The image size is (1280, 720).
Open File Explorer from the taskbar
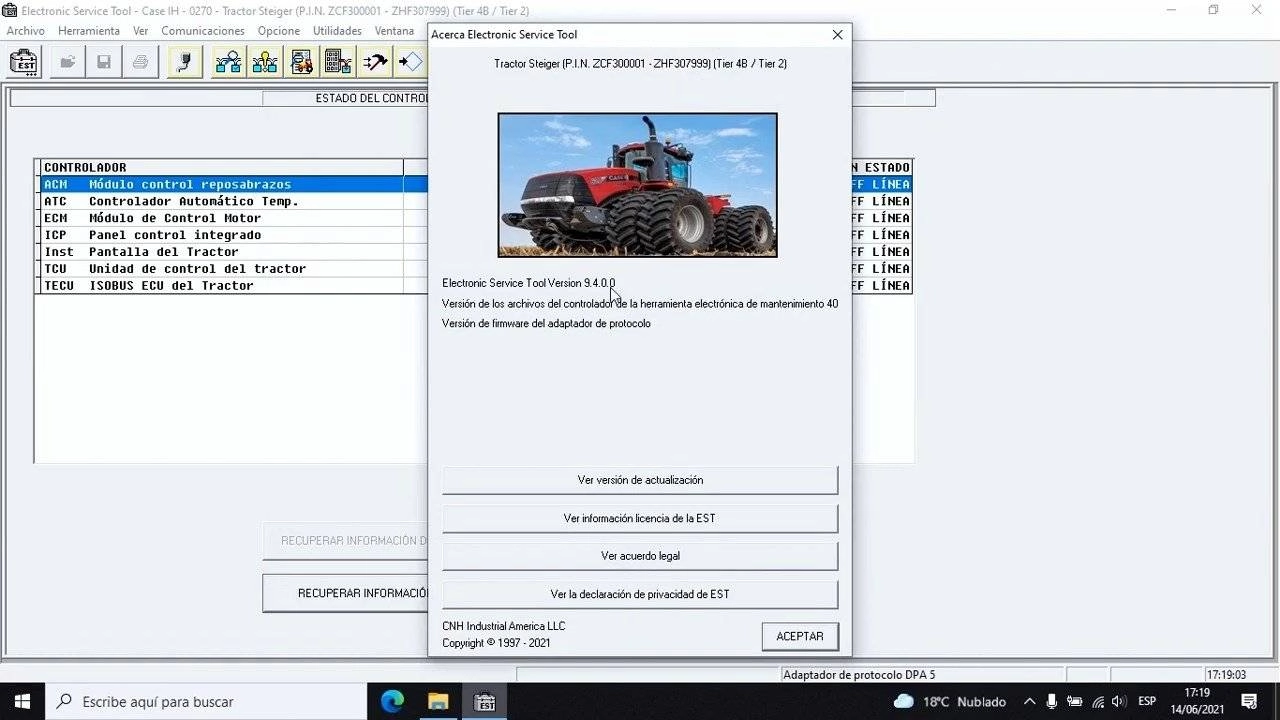[x=438, y=701]
